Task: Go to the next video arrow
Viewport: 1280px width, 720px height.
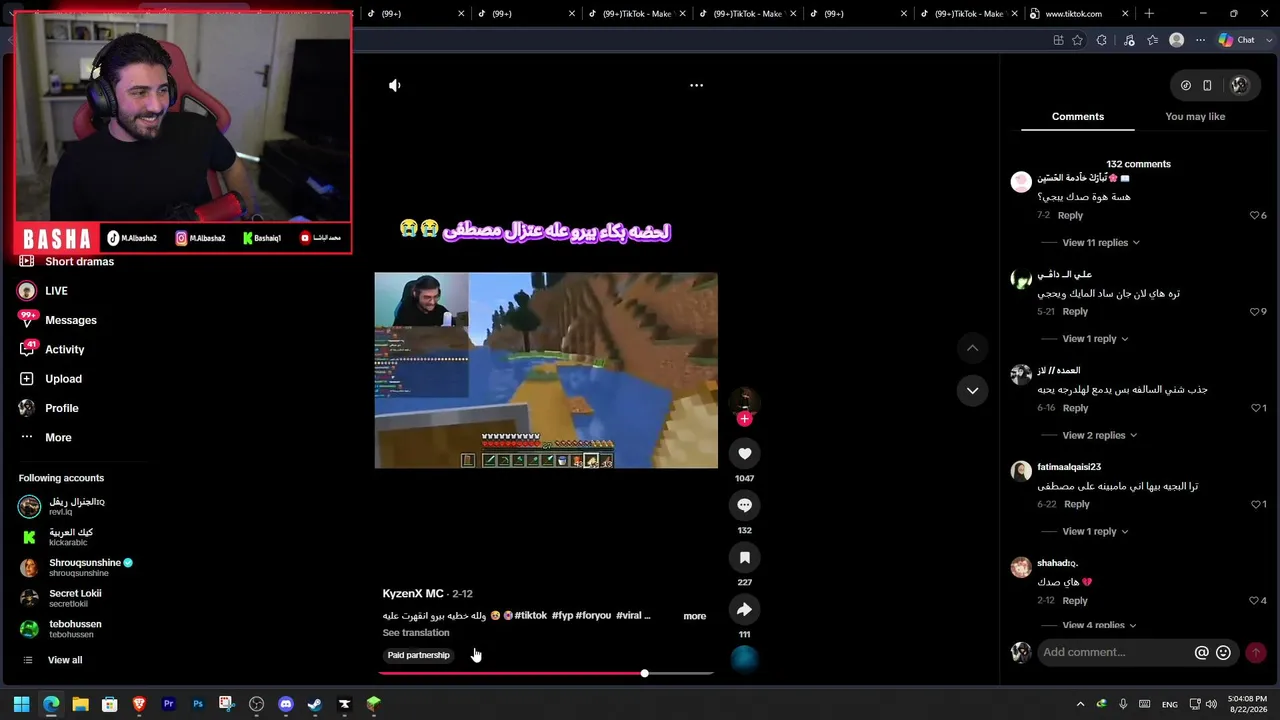Action: click(x=972, y=391)
